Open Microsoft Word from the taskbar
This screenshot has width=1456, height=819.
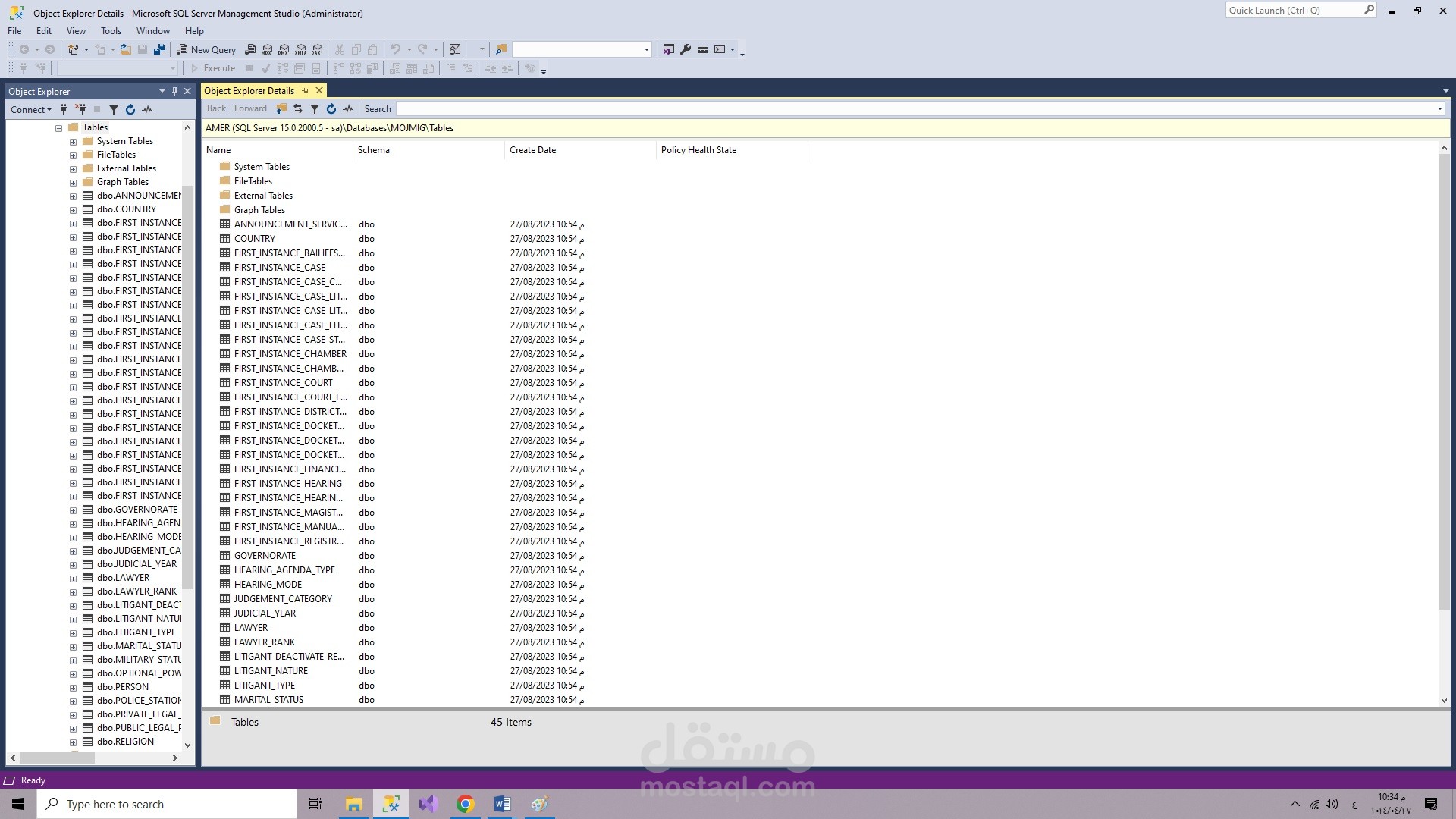coord(502,804)
